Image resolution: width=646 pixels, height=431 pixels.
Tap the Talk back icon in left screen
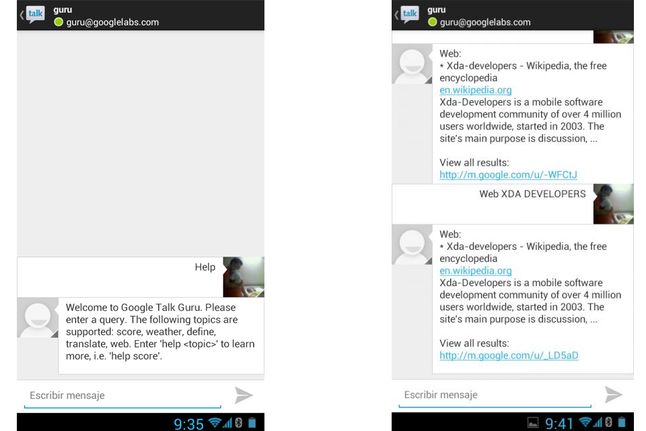pyautogui.click(x=33, y=14)
